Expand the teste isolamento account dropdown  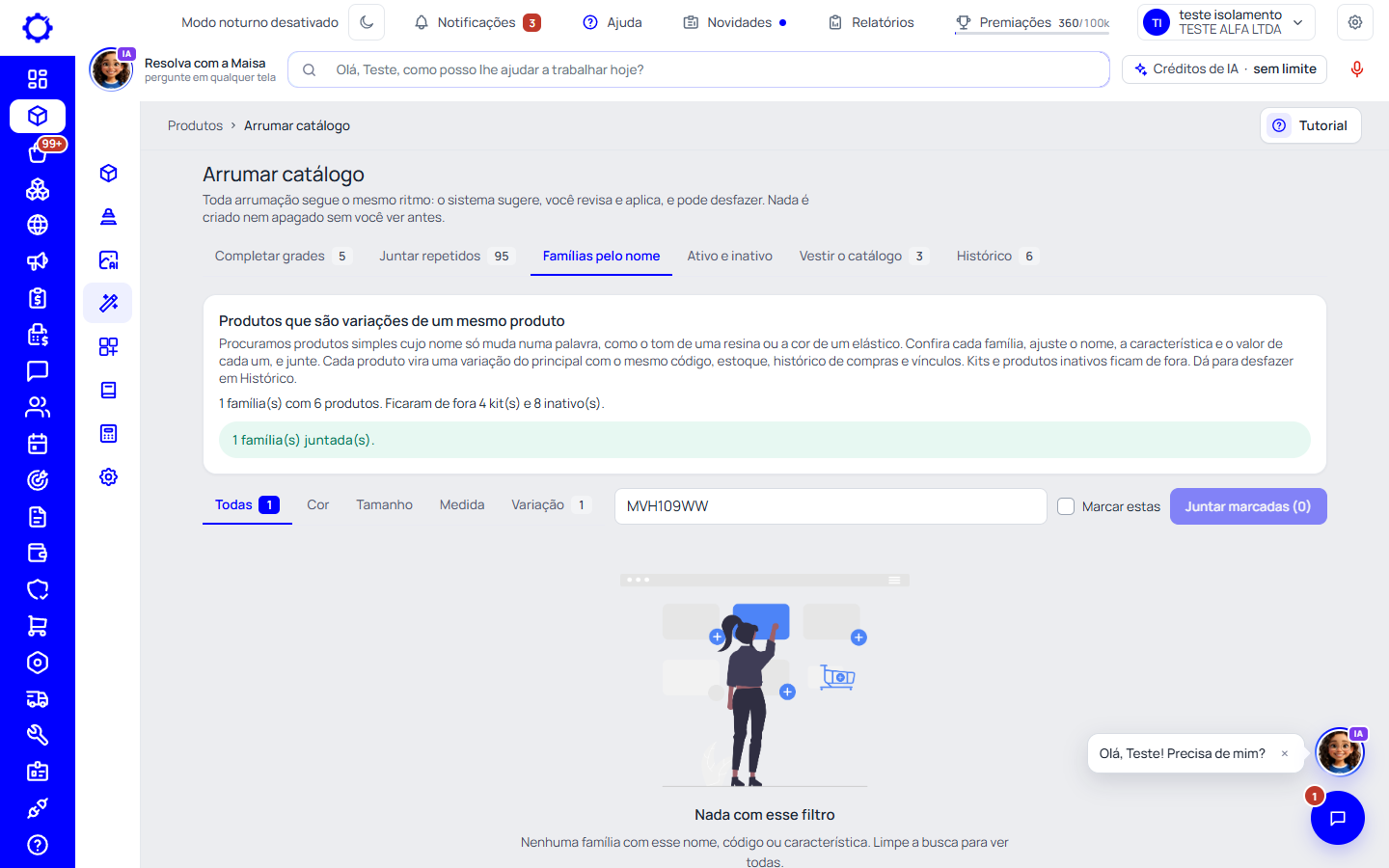tap(1227, 22)
